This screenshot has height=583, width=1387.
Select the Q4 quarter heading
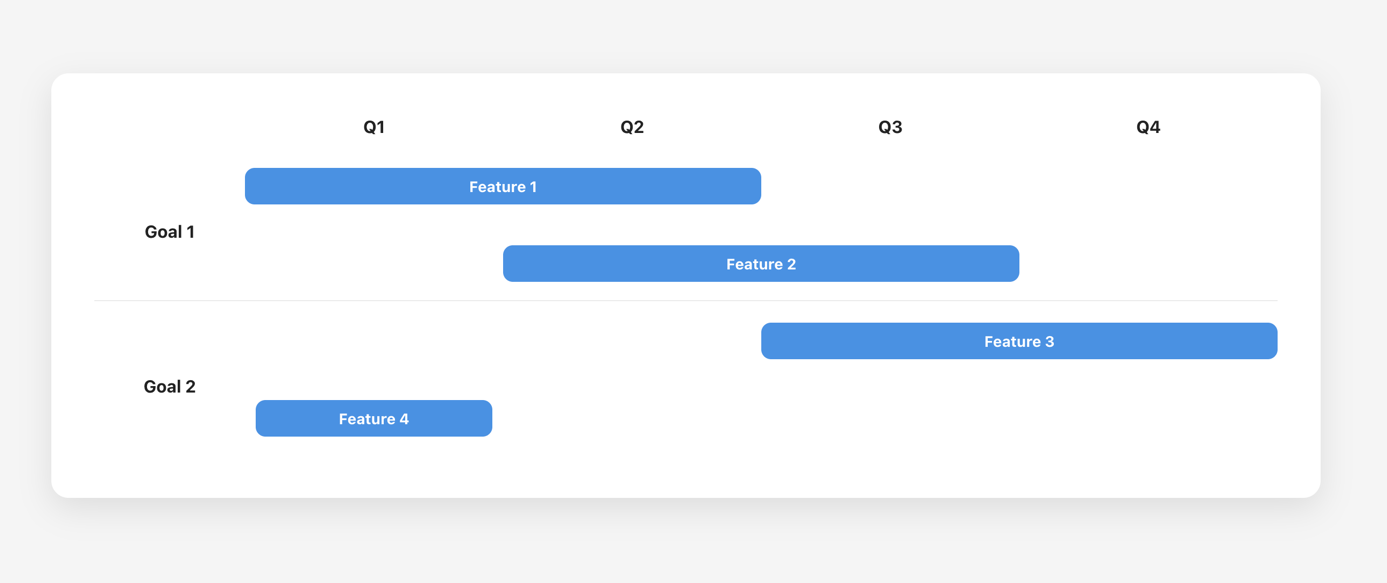(1148, 127)
